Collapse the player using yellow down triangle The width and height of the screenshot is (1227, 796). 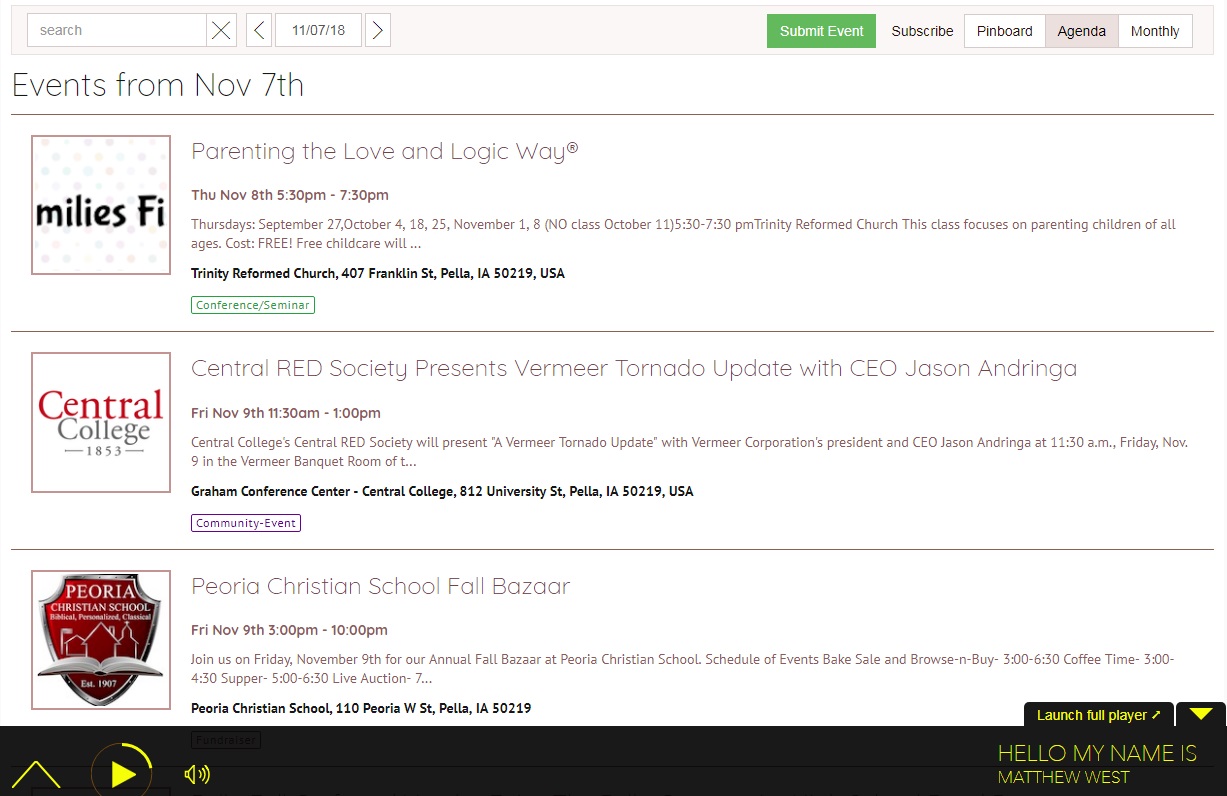click(1201, 714)
